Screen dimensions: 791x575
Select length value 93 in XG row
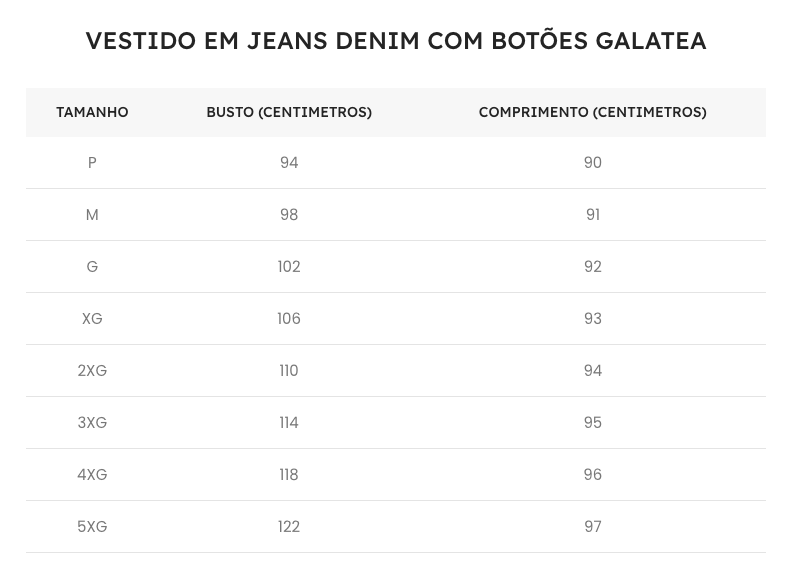(x=593, y=319)
